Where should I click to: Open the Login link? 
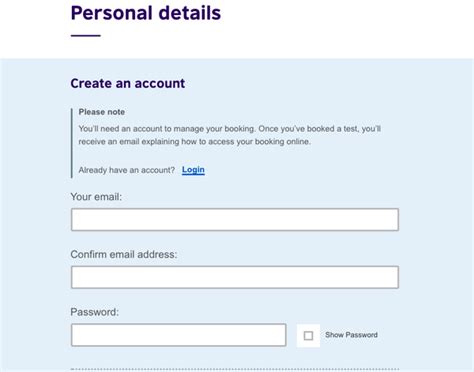(x=193, y=170)
